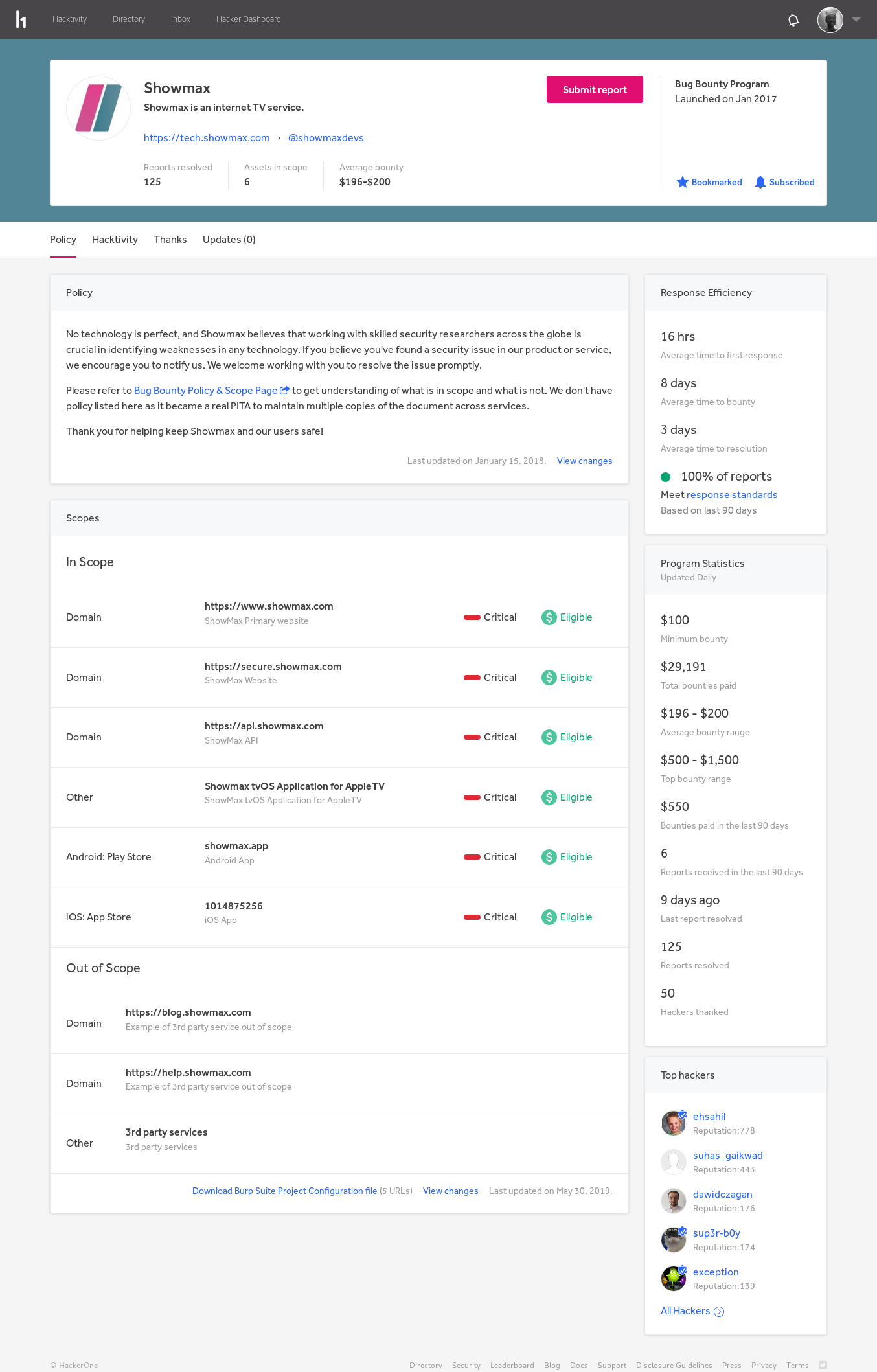877x1372 pixels.
Task: Open the notifications bell icon
Action: (x=793, y=20)
